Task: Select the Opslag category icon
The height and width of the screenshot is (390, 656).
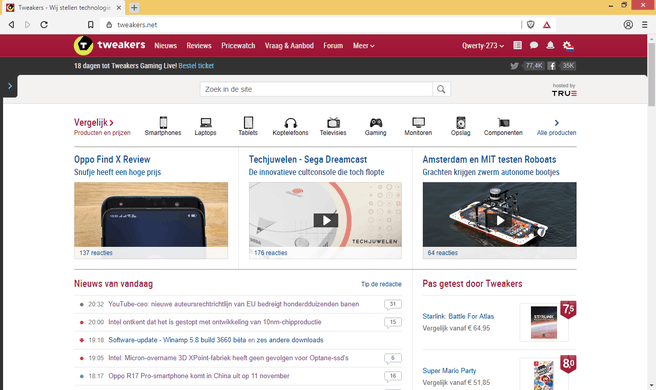Action: pos(461,123)
